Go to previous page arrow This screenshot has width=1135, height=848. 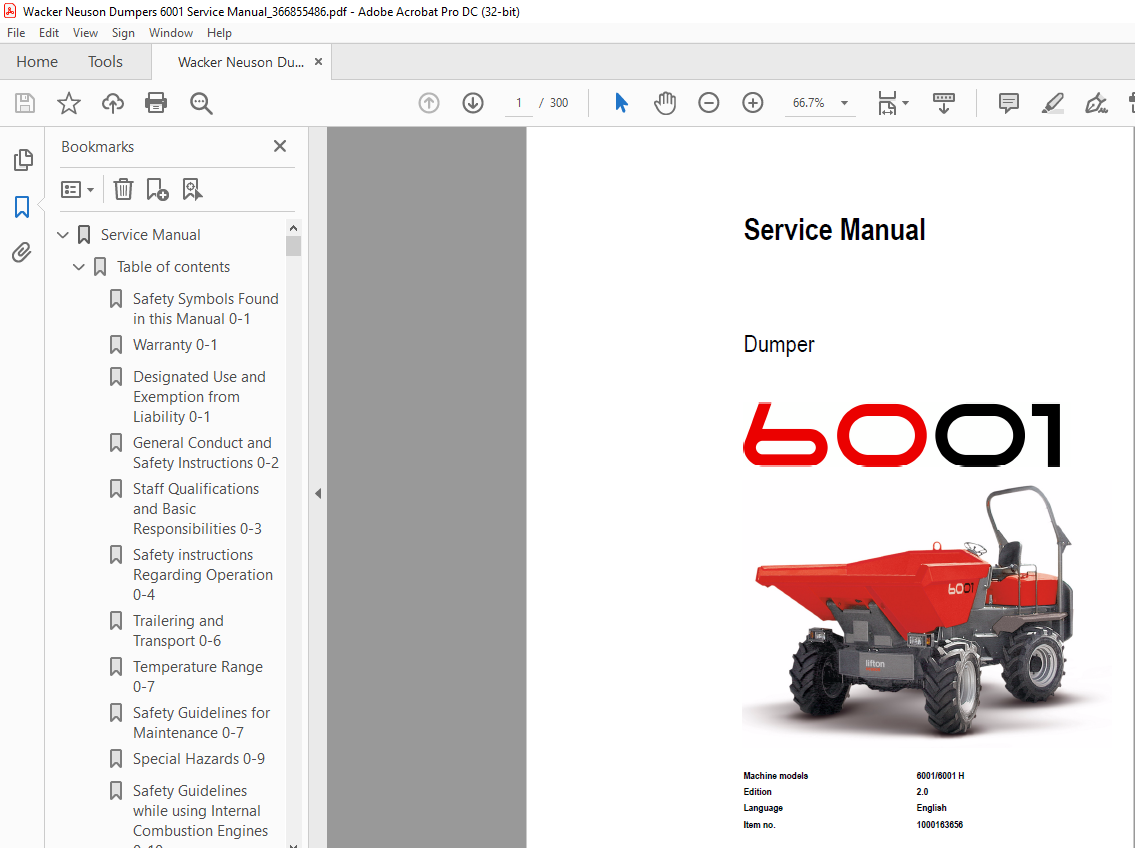pos(429,103)
